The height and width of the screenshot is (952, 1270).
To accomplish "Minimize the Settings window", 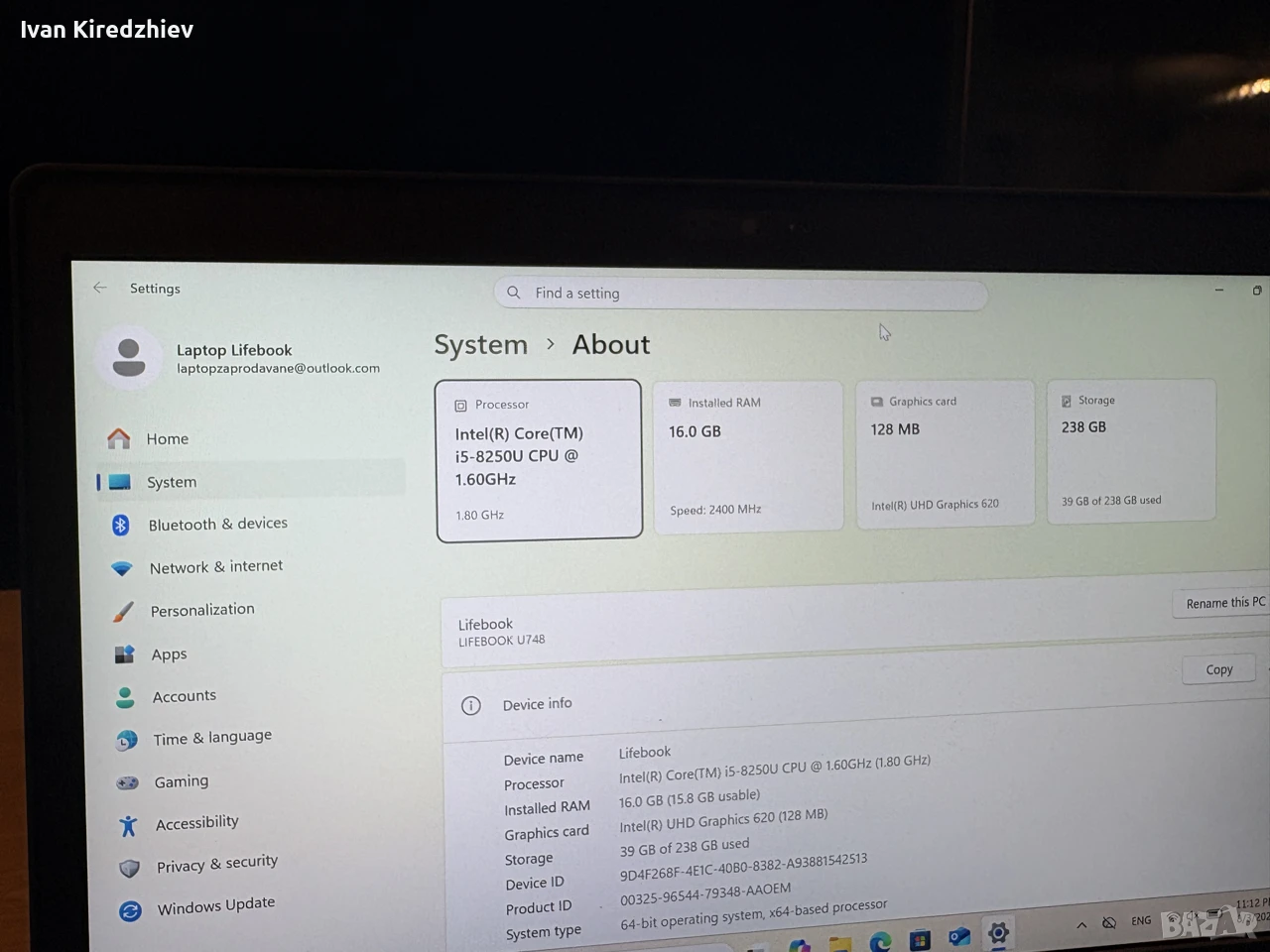I will [1219, 291].
